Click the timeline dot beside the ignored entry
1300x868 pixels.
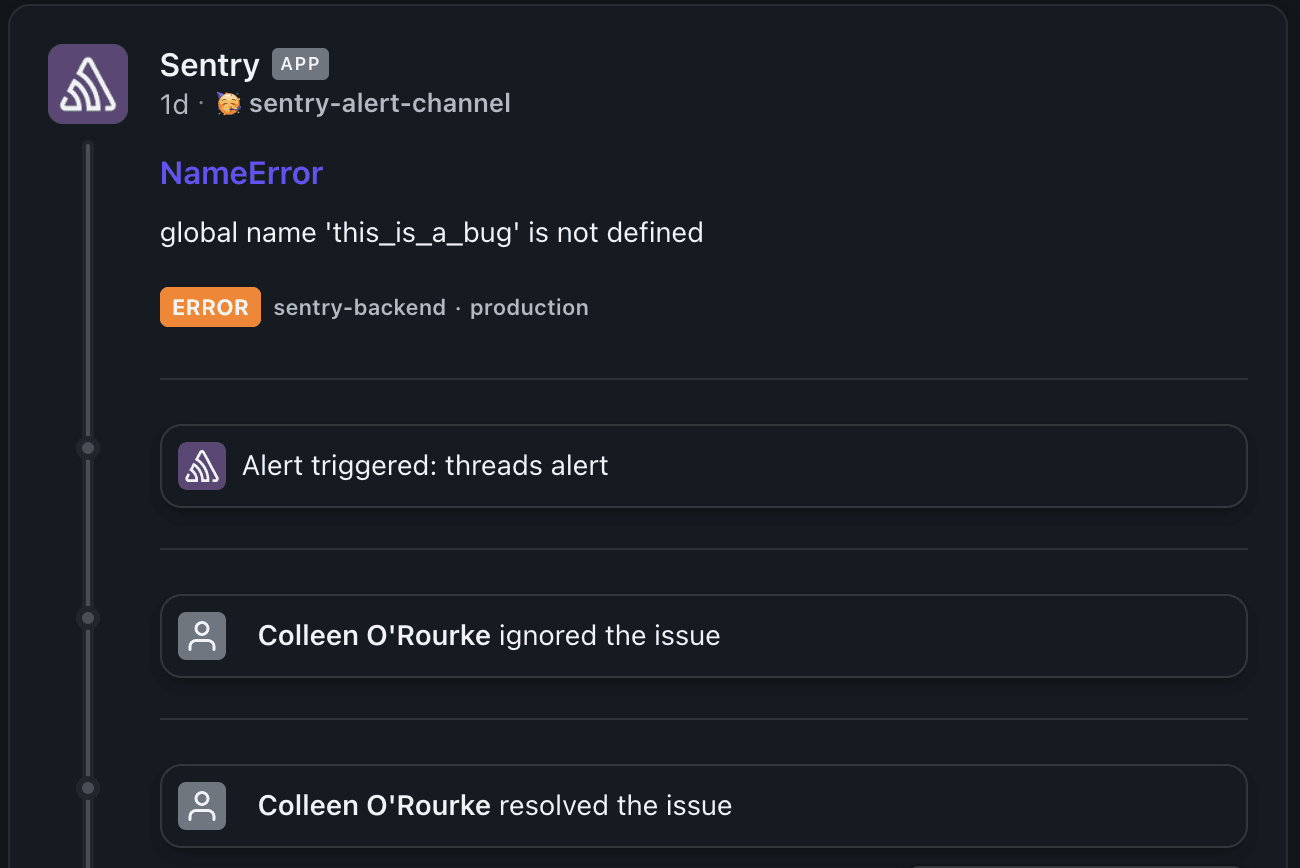point(88,618)
